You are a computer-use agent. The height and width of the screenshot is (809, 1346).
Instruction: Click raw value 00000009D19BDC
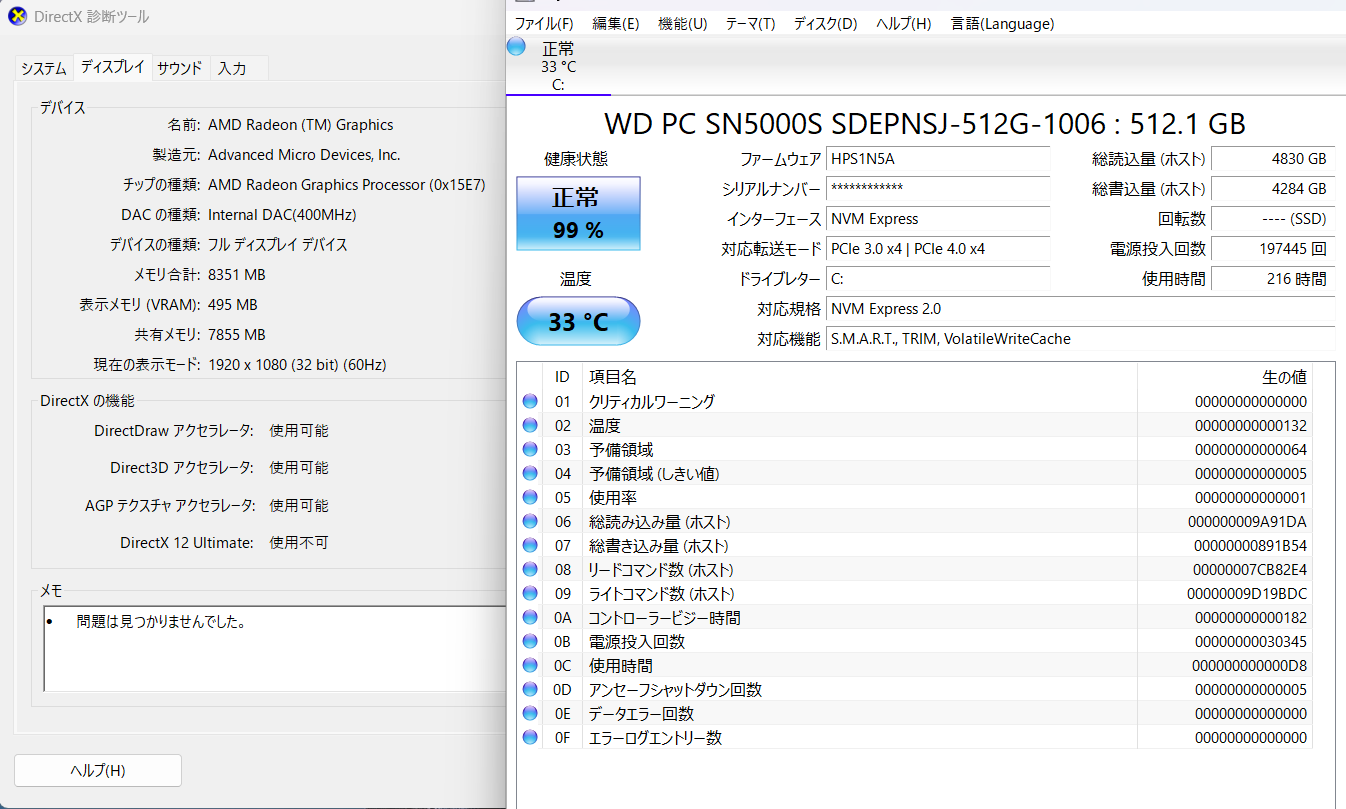coord(1247,594)
